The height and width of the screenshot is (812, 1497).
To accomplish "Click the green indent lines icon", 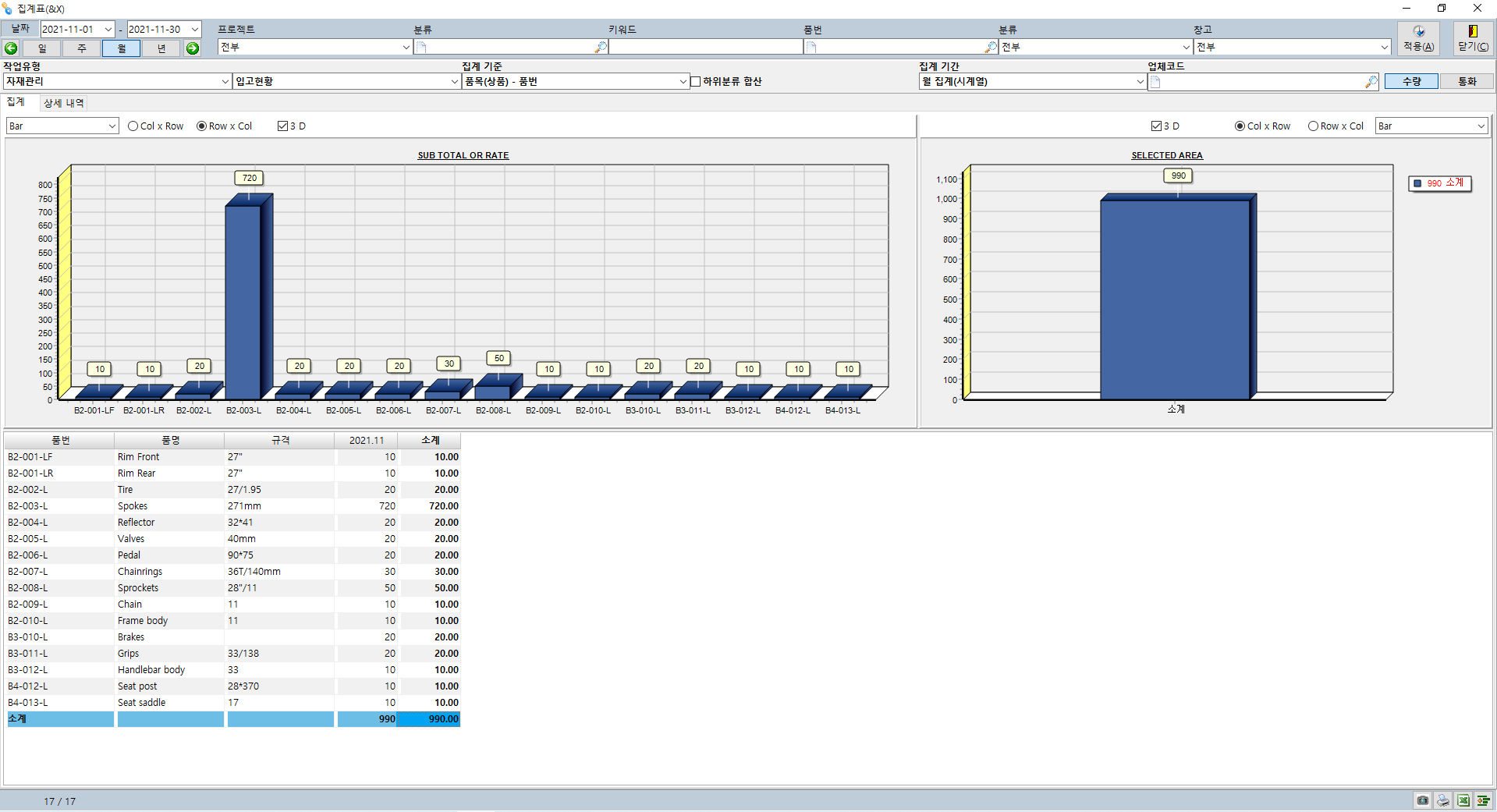I will click(x=1483, y=800).
